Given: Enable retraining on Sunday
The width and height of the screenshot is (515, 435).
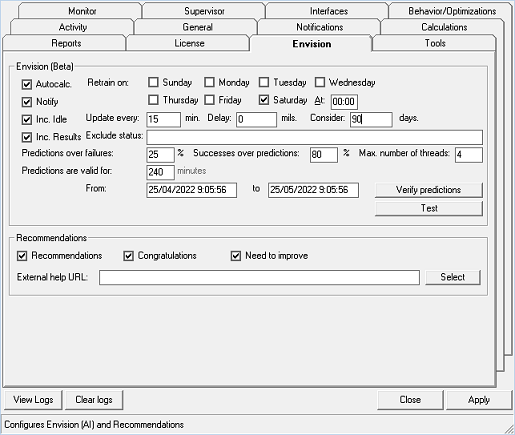Looking at the screenshot, I should 153,82.
